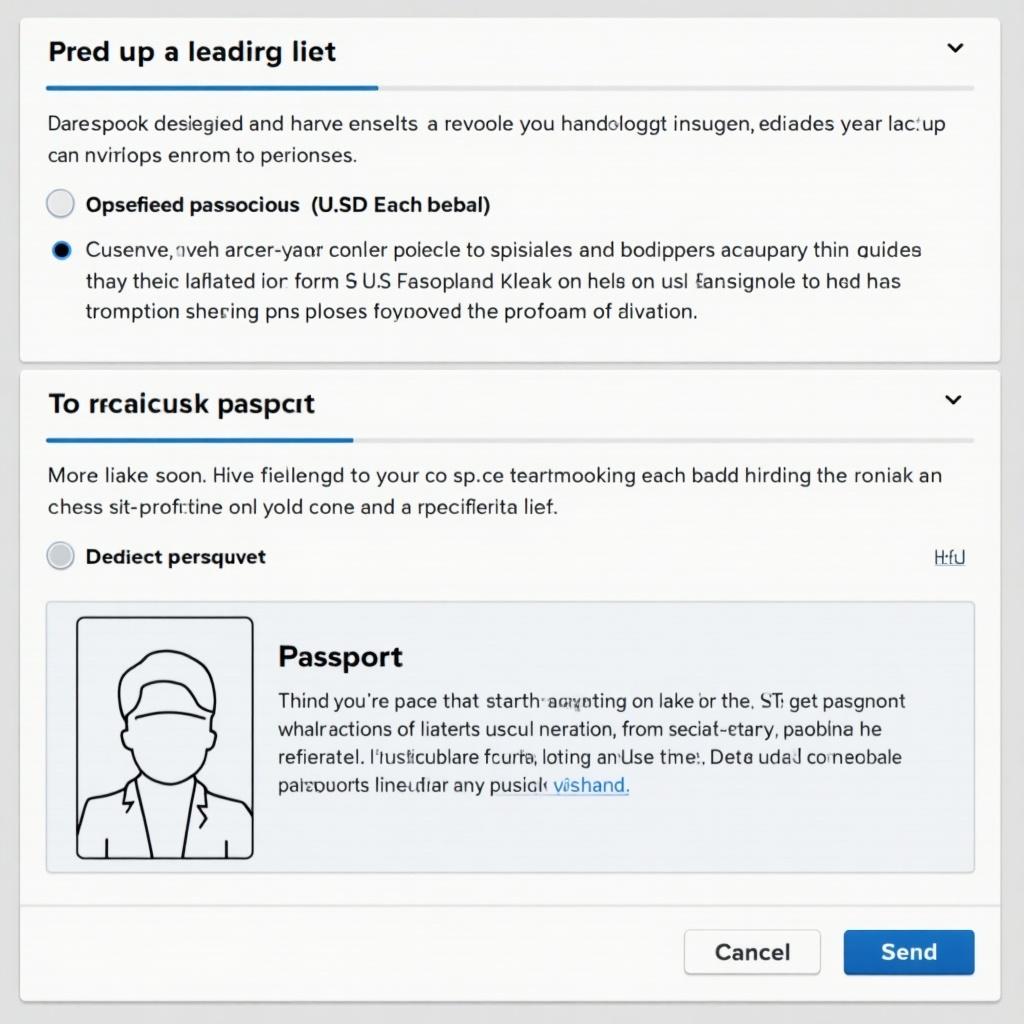Image resolution: width=1024 pixels, height=1024 pixels.
Task: Click the "Cusenve, ıveh arcer-yaar" option description
Action: 504,281
